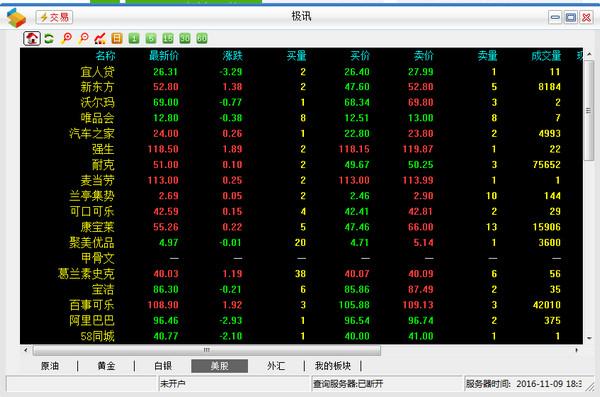The image size is (600, 397).
Task: Open the 交易 trading button
Action: pyautogui.click(x=54, y=17)
